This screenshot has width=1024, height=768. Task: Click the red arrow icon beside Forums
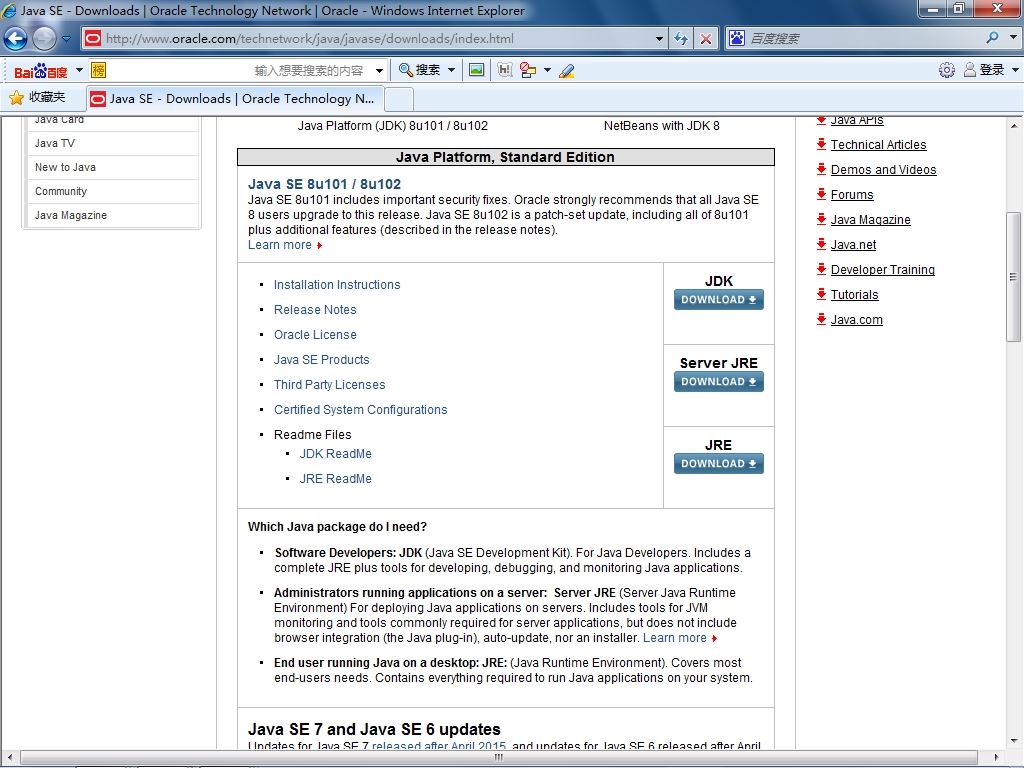tap(822, 194)
